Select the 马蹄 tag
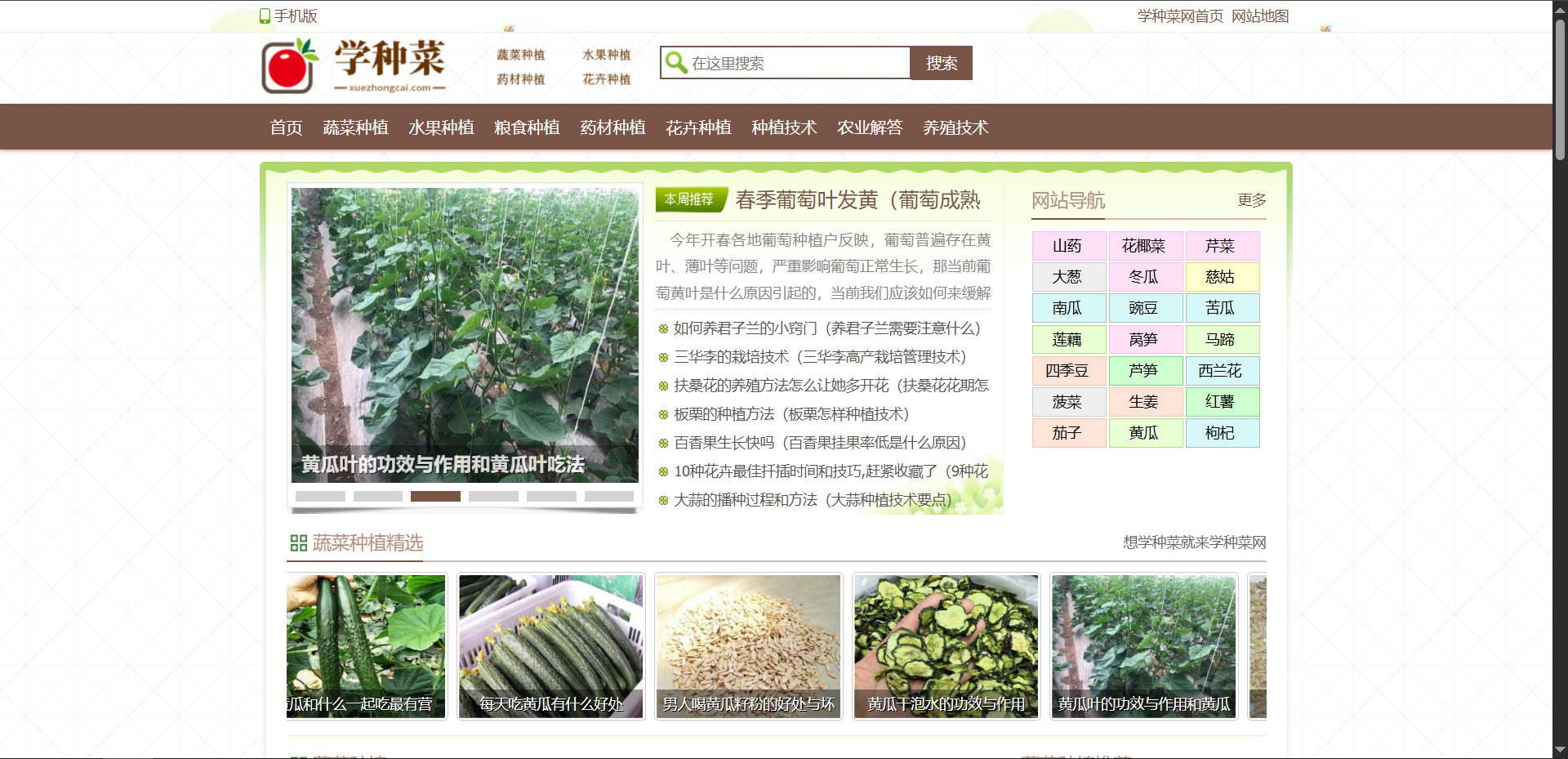This screenshot has width=1568, height=759. [1223, 339]
